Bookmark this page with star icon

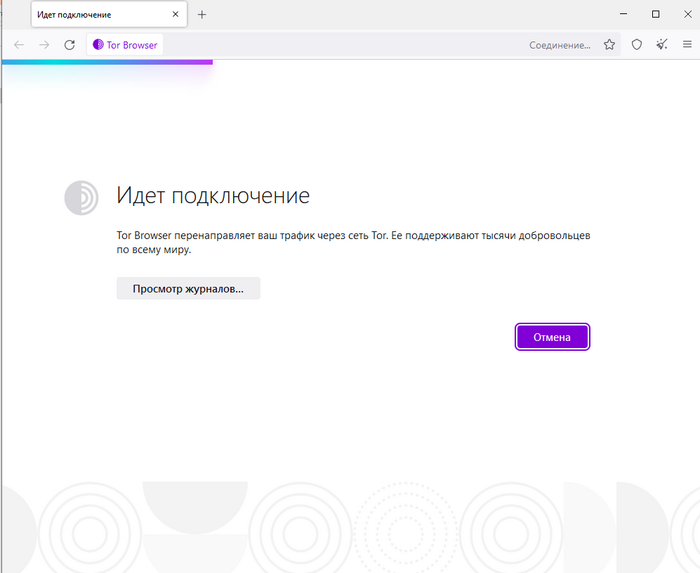609,45
